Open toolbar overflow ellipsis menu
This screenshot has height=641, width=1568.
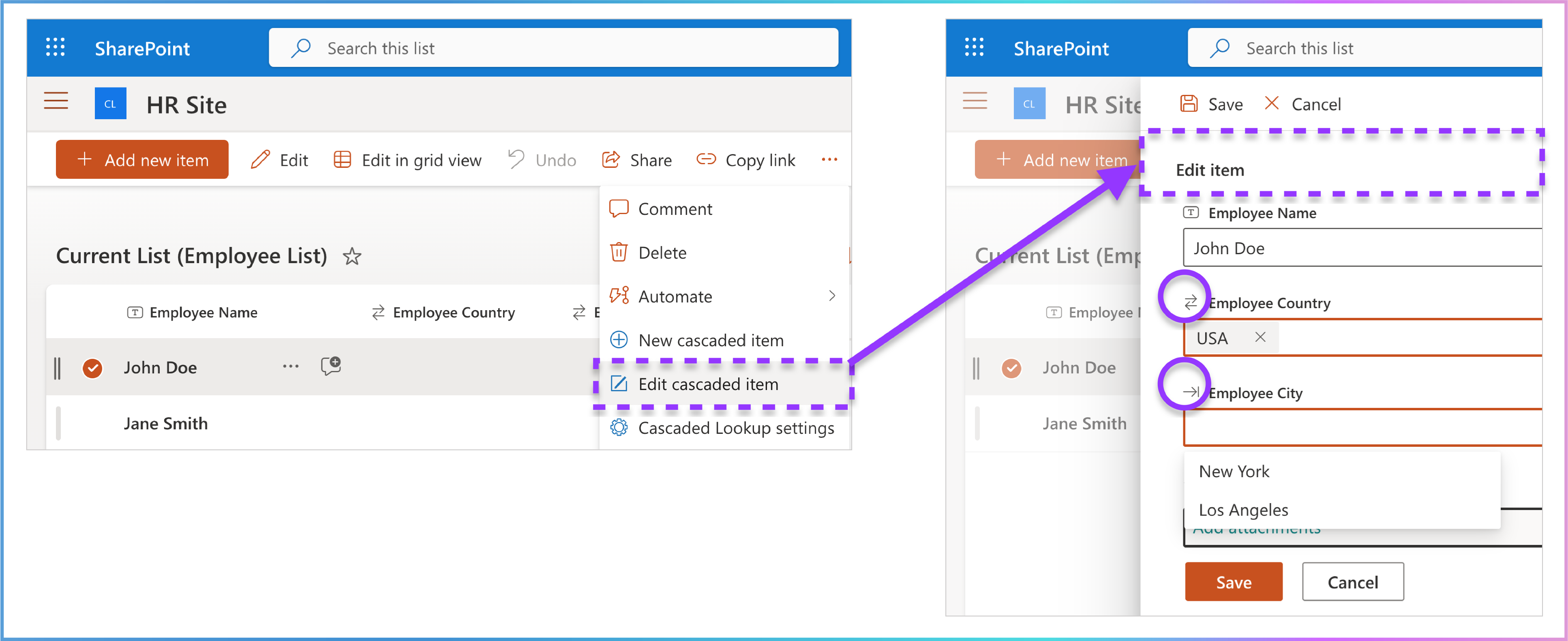[x=829, y=159]
